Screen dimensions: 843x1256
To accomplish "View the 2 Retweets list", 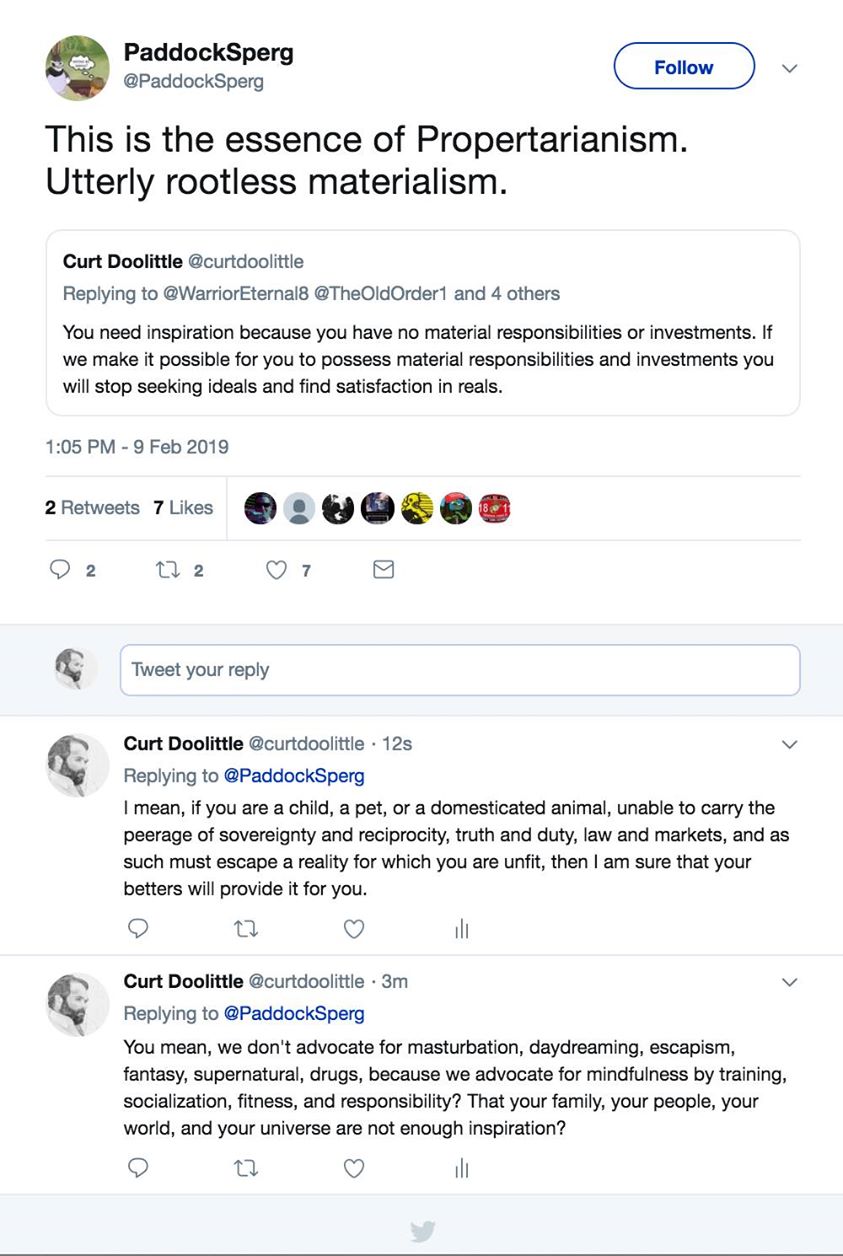I will (92, 508).
